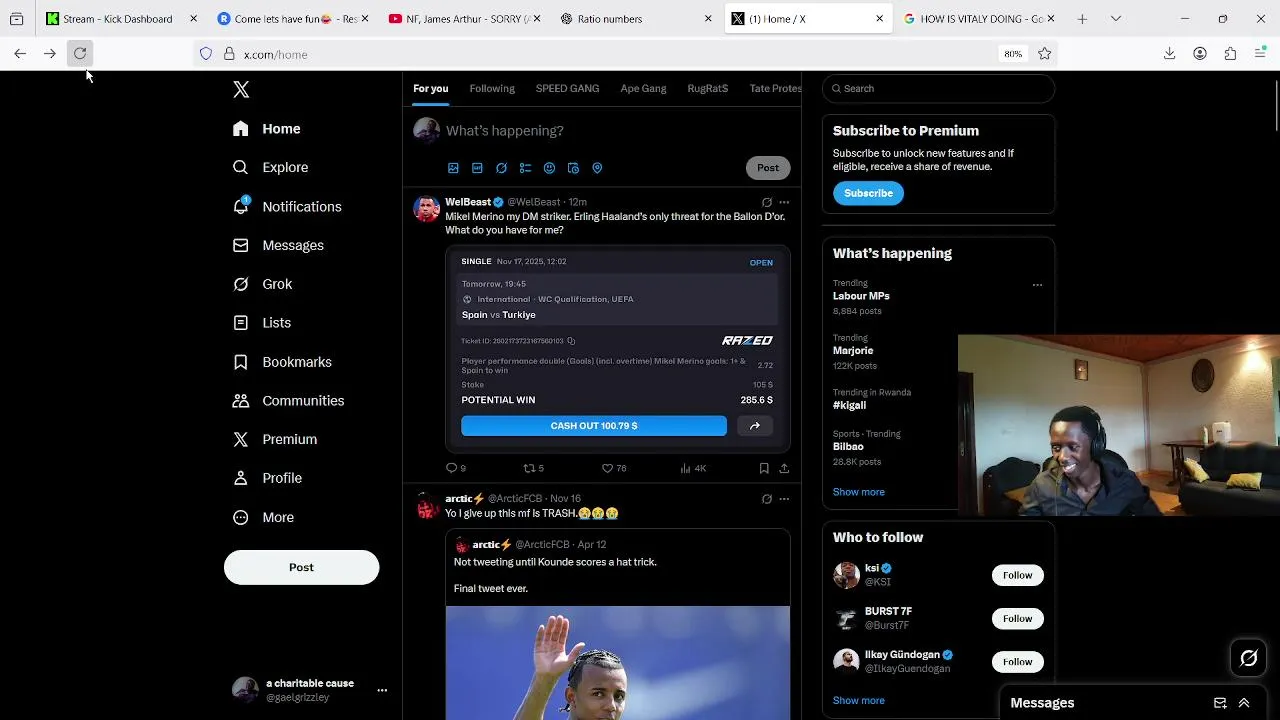
Task: Switch to the Ape Gang tab
Action: click(x=643, y=89)
